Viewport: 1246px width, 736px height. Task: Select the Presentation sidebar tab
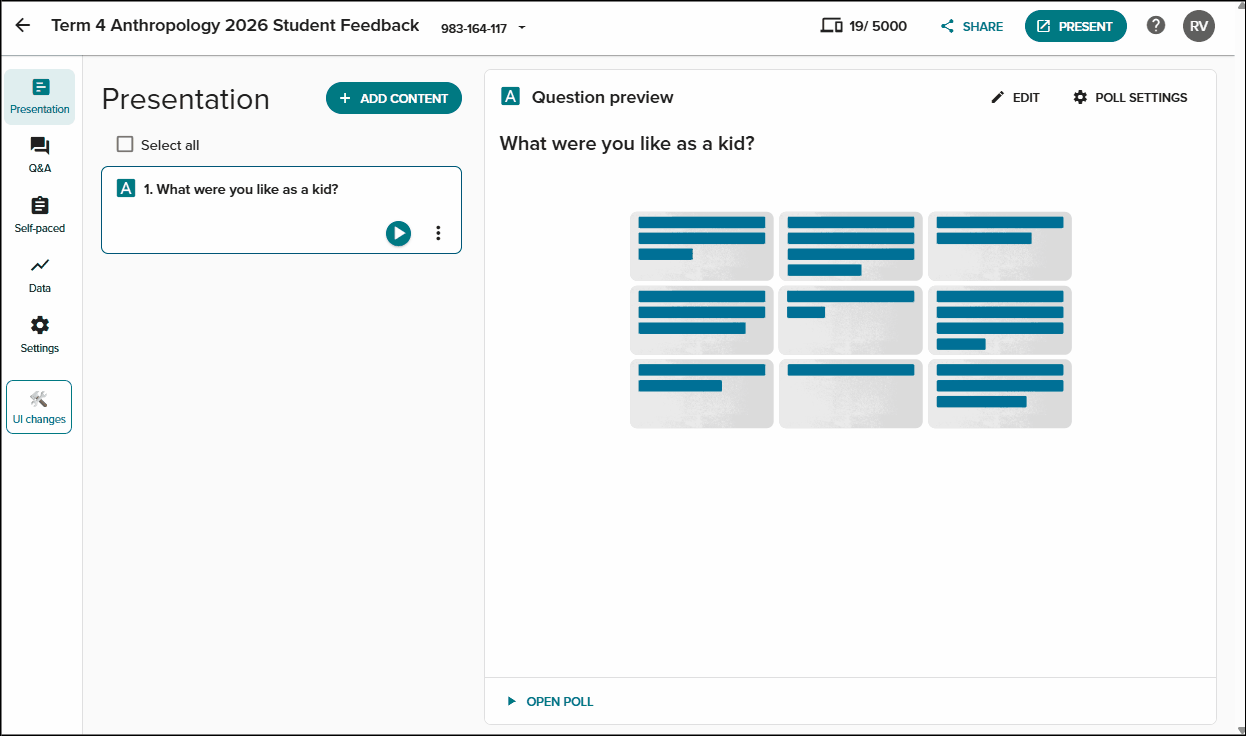40,97
